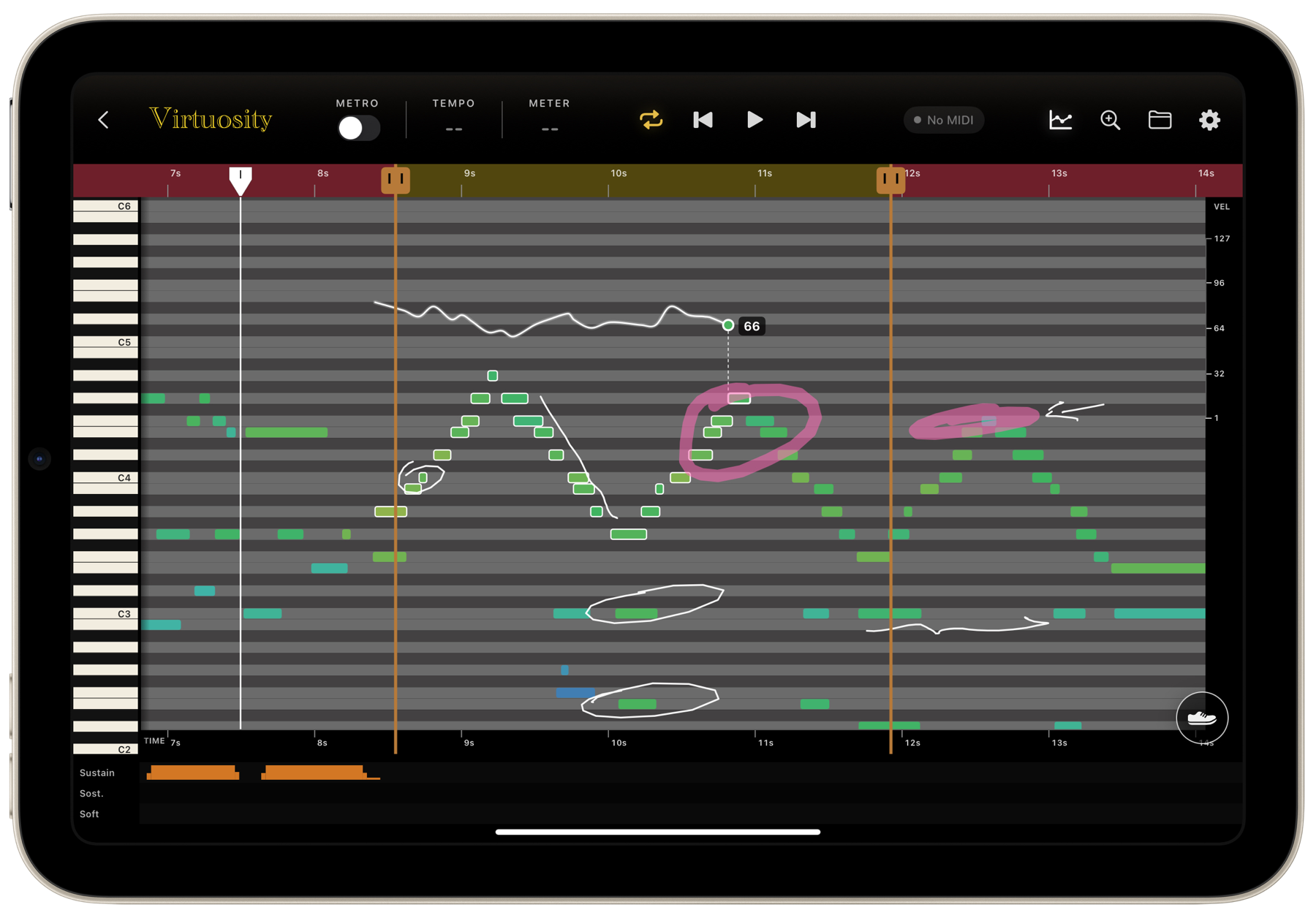Skip forward with the next button
1316x918 pixels.
click(806, 120)
